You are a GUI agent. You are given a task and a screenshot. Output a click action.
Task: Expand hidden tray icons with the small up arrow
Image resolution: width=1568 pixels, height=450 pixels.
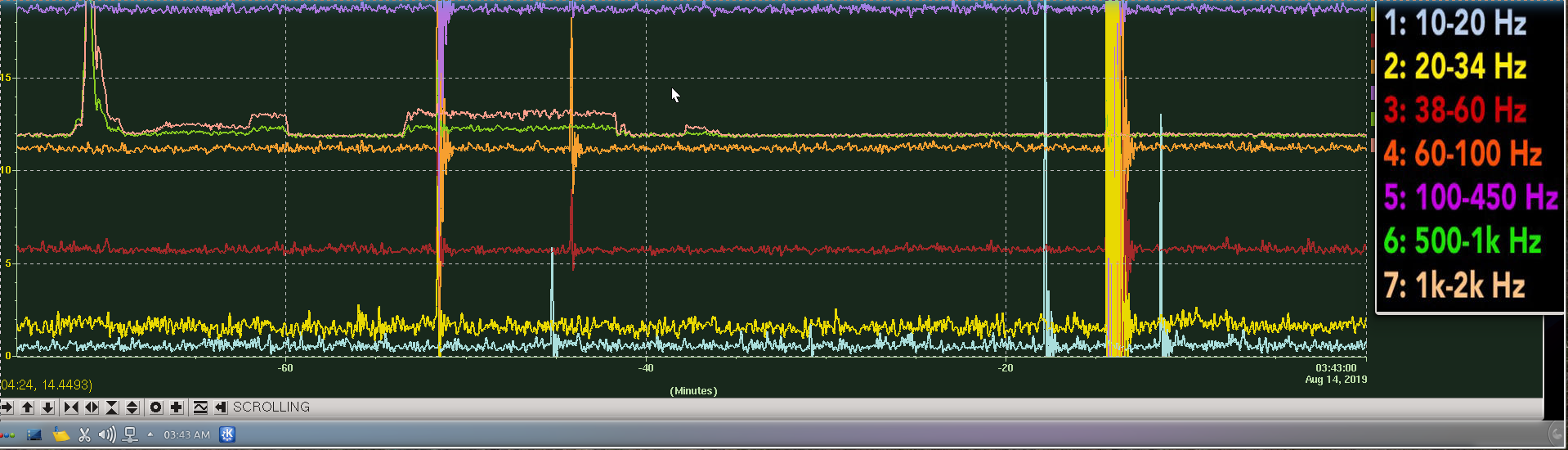tap(150, 434)
